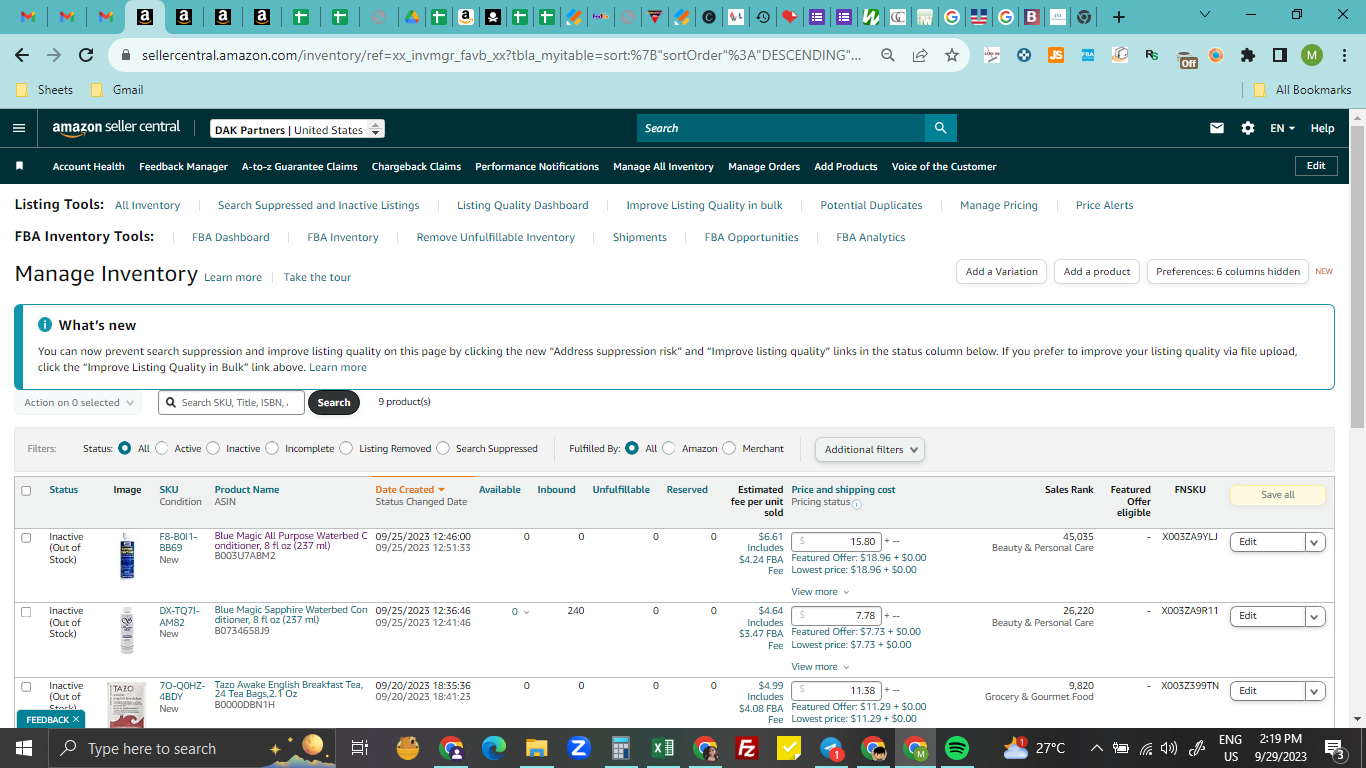Open the DAK Partners marketplace selector
1366x768 pixels.
pos(298,129)
